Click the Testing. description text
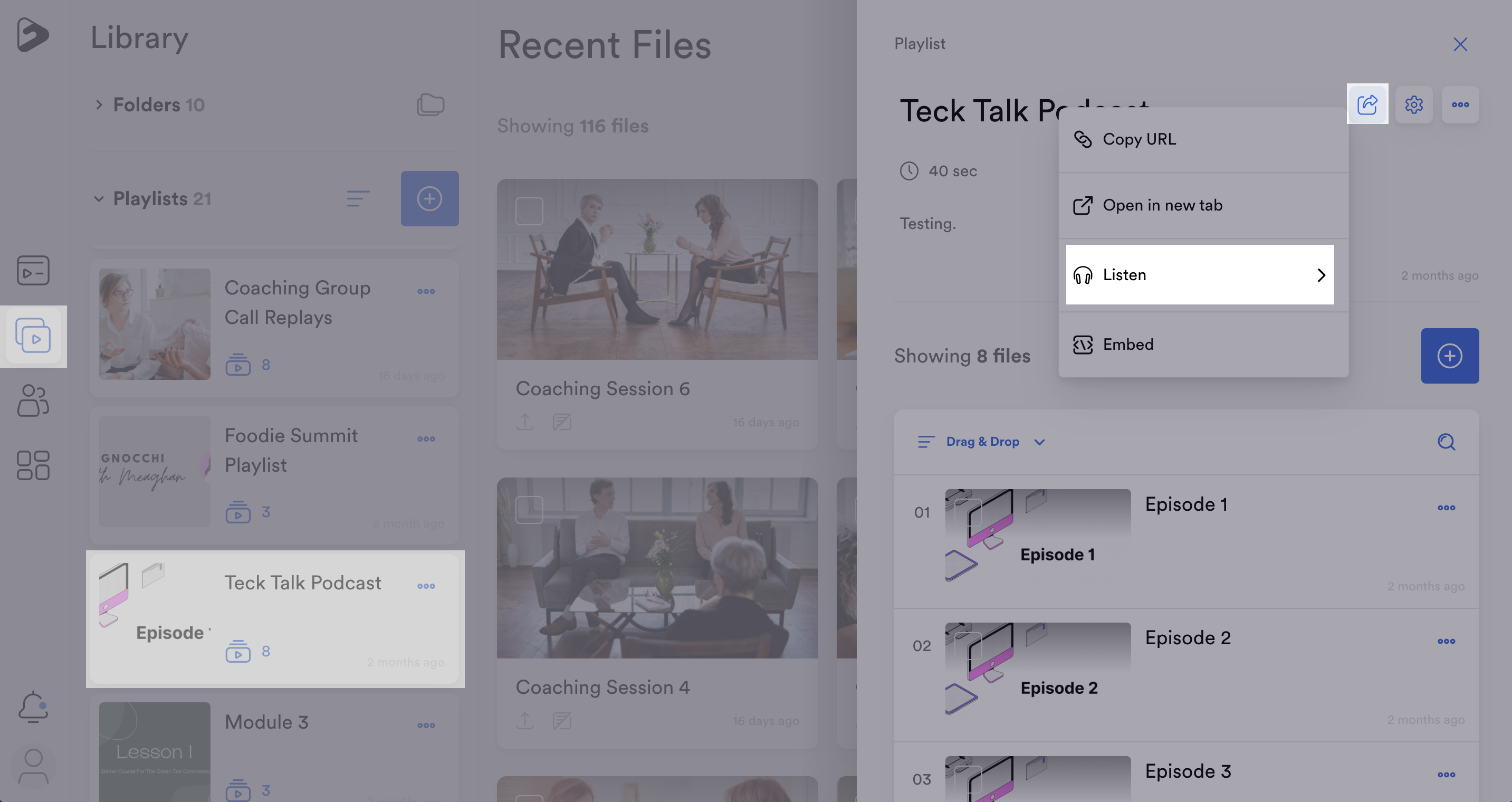Screen dimensions: 1512x802 click(927, 224)
